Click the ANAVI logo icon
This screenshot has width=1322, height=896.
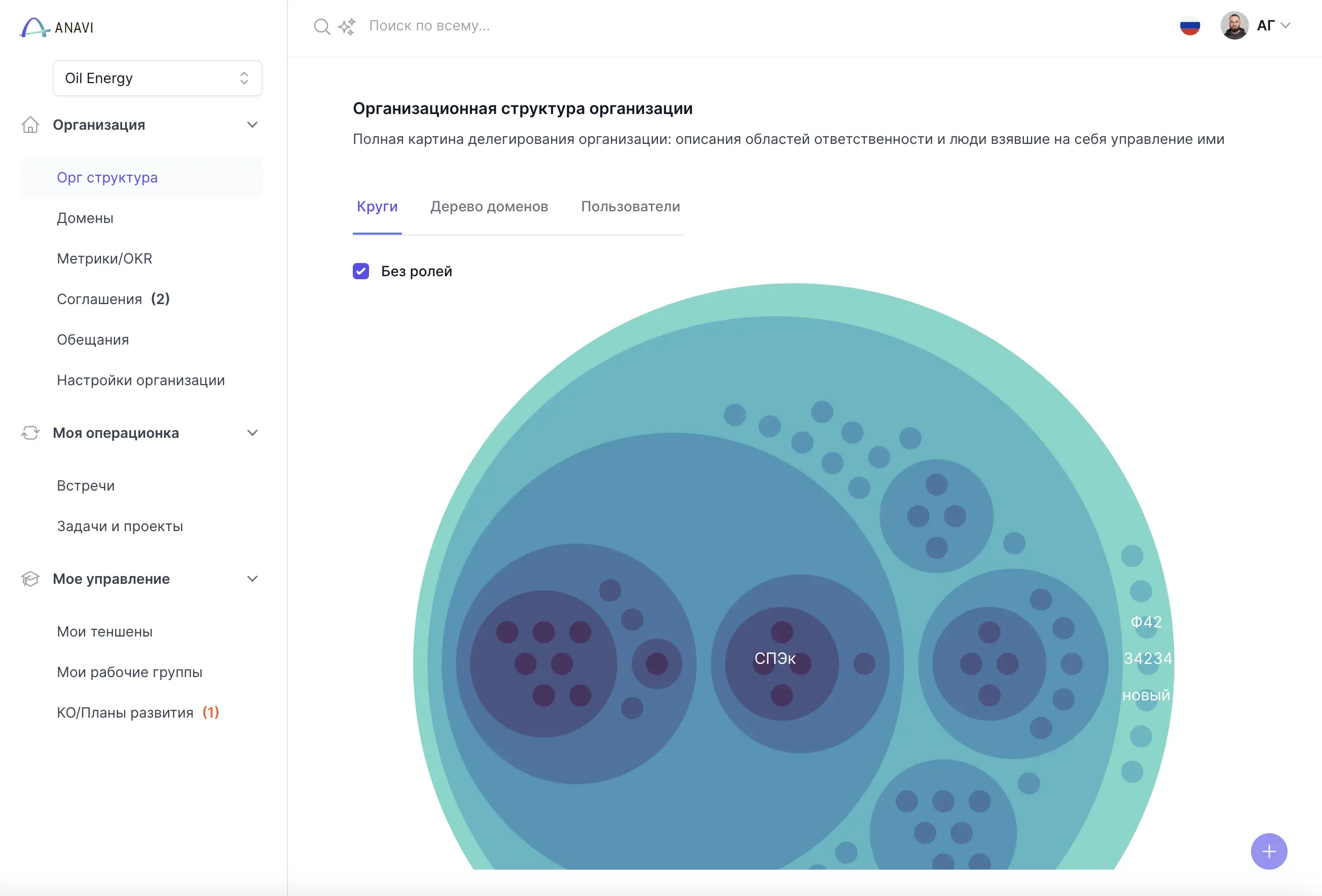tap(34, 27)
